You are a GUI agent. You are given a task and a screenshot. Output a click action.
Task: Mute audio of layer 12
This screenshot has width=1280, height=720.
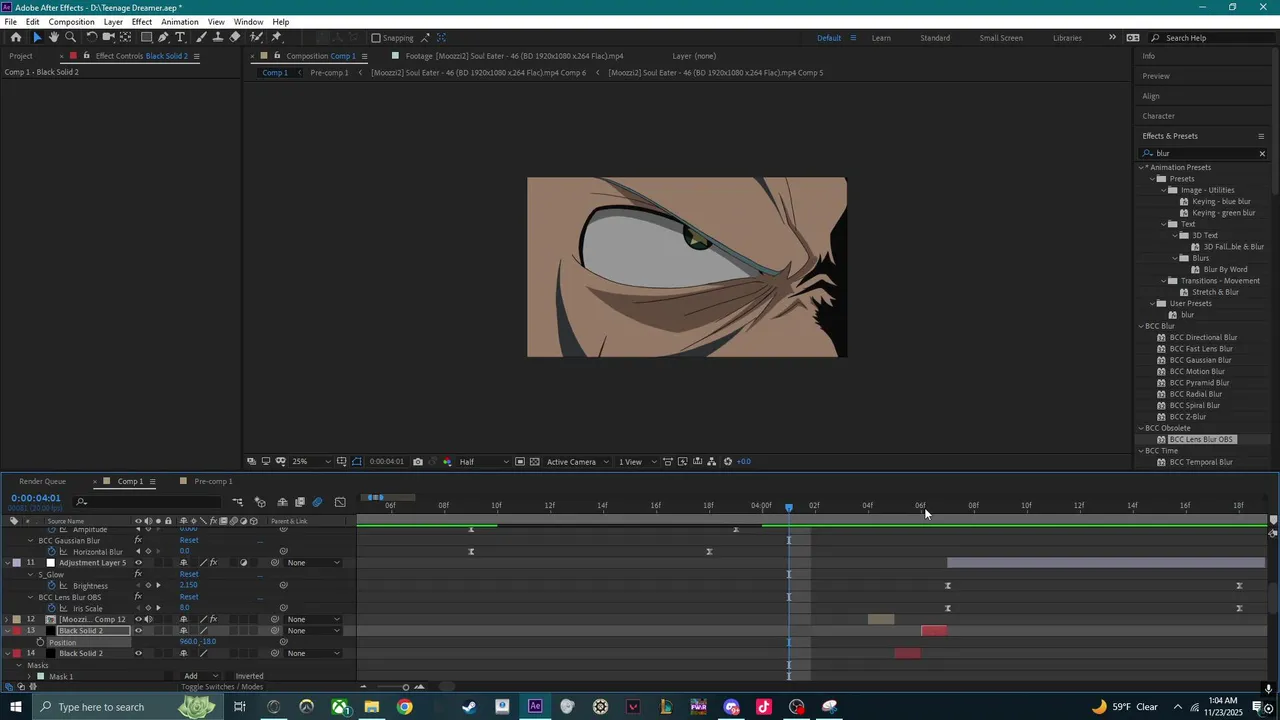148,619
